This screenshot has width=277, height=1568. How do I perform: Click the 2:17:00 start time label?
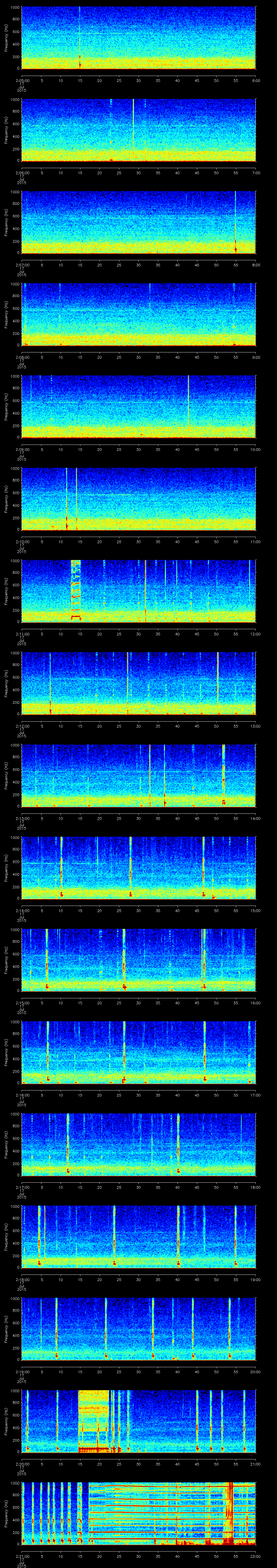point(22,1187)
